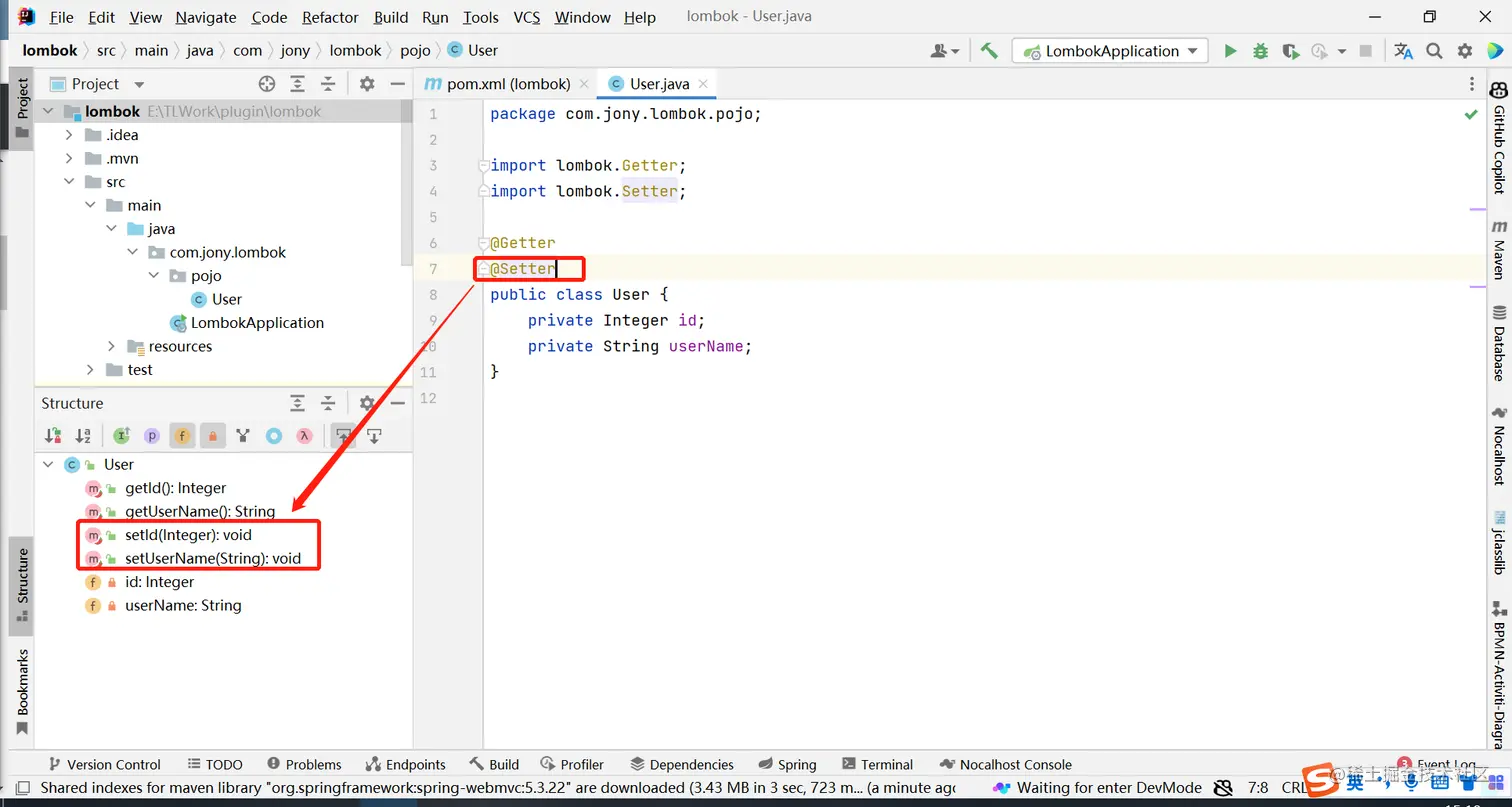
Task: Select LombokApplication in the project tree
Action: 257,323
